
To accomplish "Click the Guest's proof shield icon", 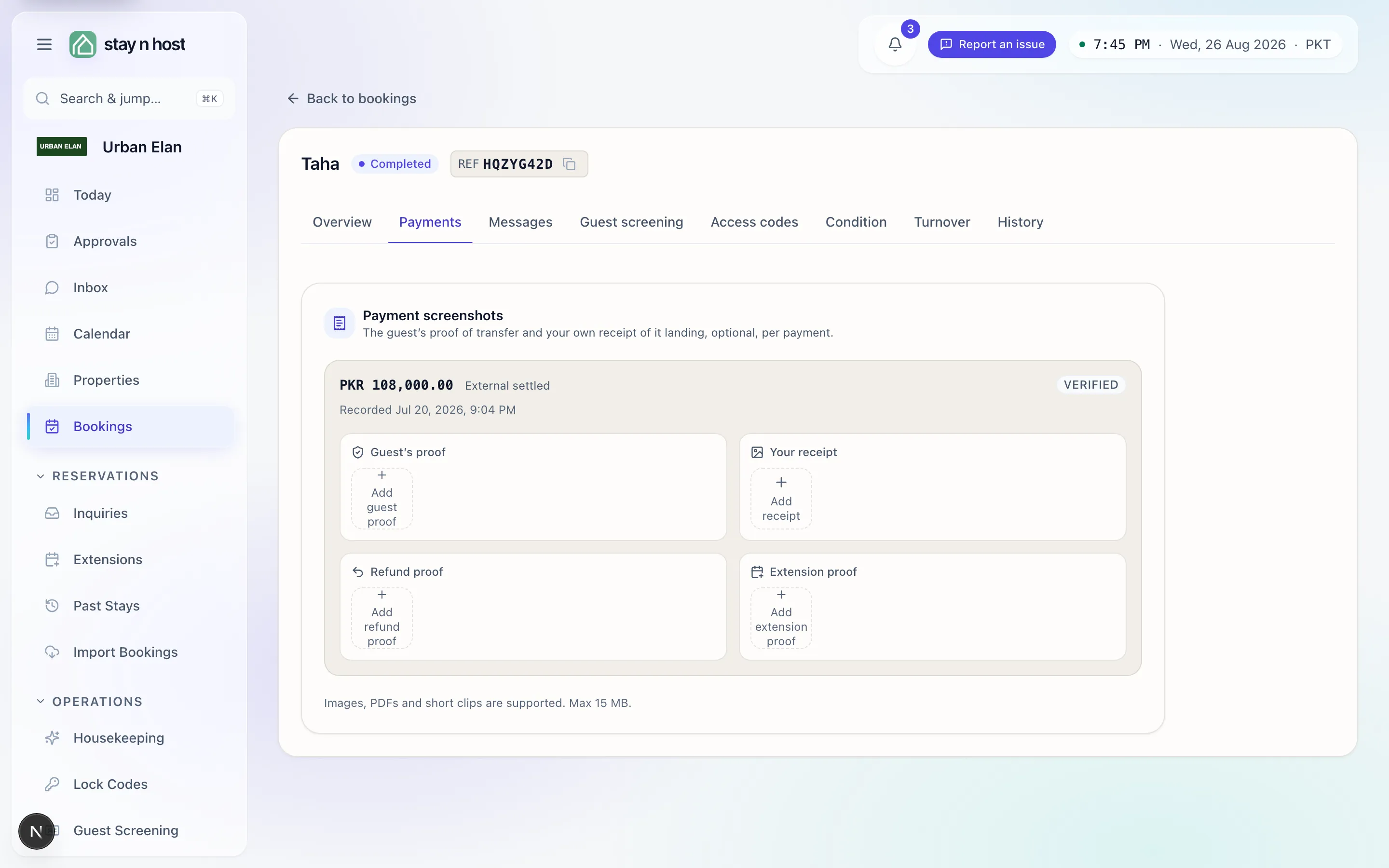I will click(357, 452).
